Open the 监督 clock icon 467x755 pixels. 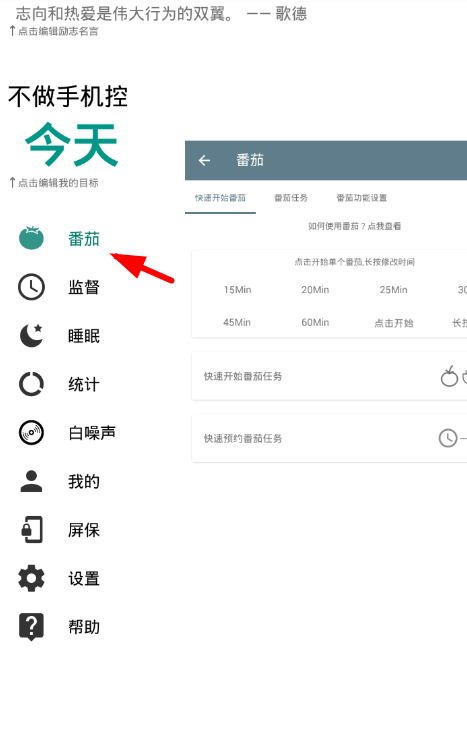[x=31, y=287]
